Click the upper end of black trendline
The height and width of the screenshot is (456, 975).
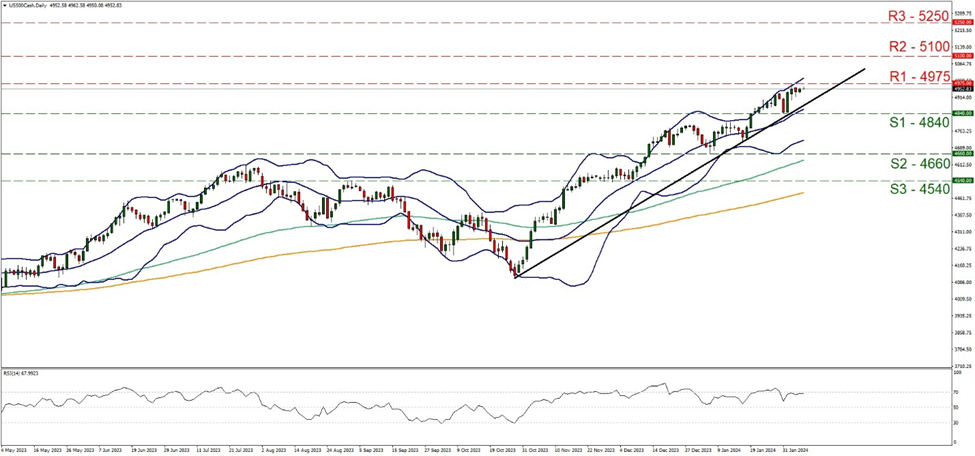coord(863,70)
